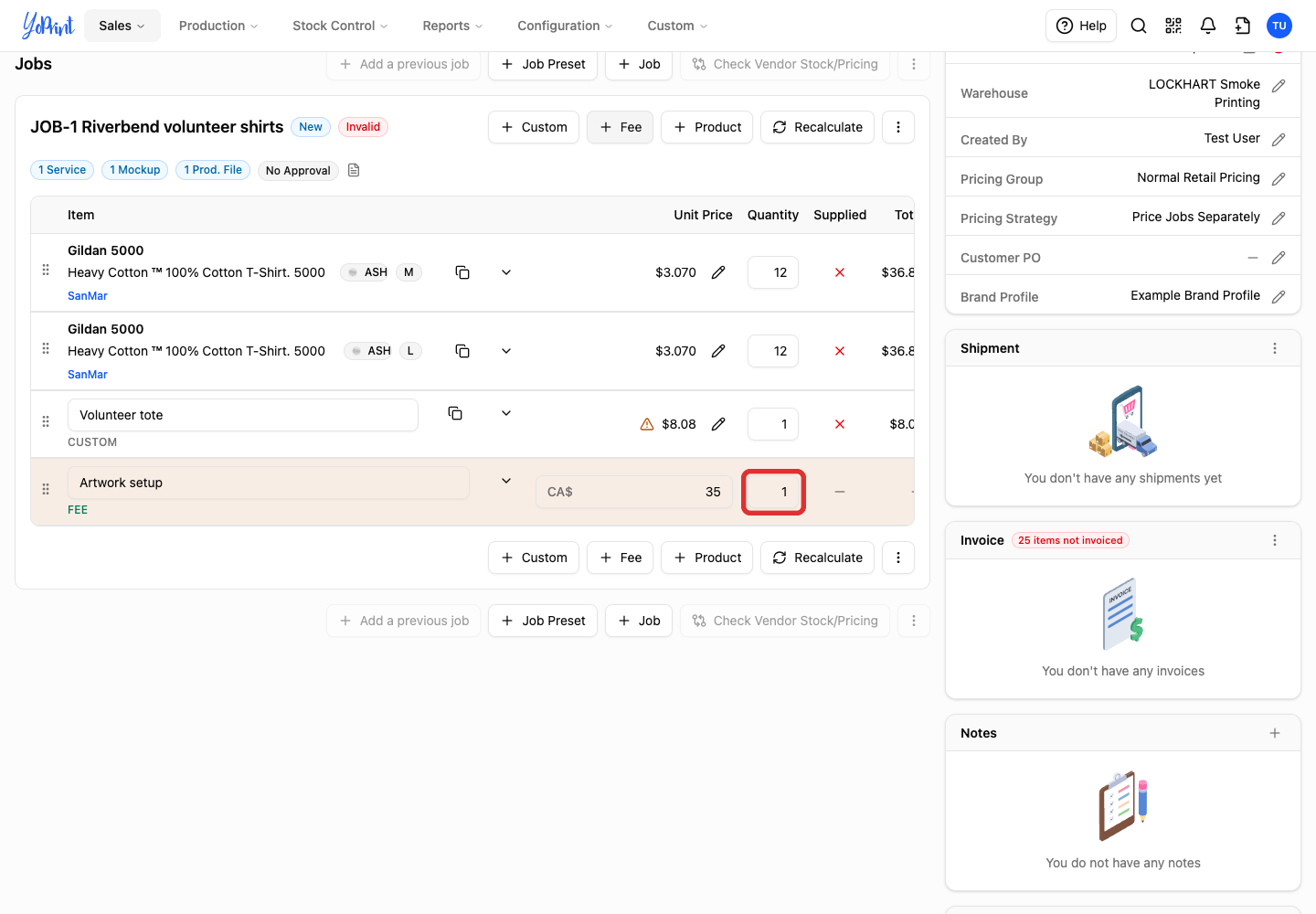Duplicate the Gildan 5000 ASH L line

462,351
